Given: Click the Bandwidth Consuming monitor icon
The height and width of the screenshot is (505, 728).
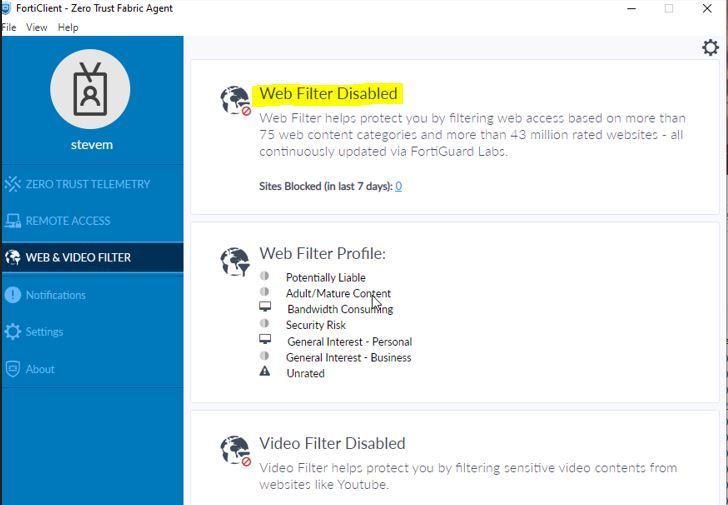Looking at the screenshot, I should [x=265, y=307].
